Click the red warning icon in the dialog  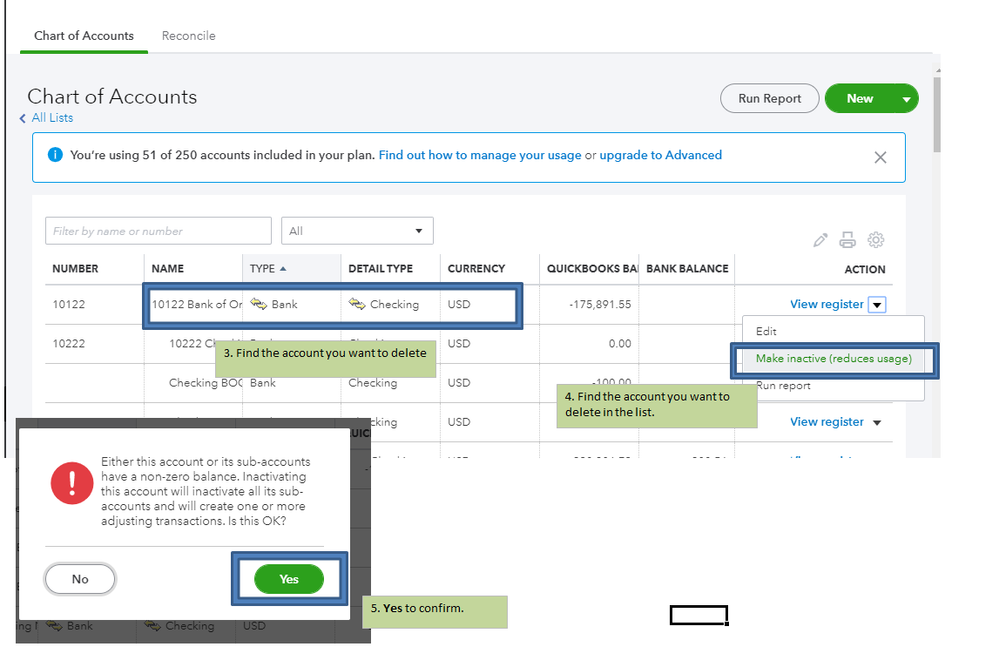(x=72, y=483)
